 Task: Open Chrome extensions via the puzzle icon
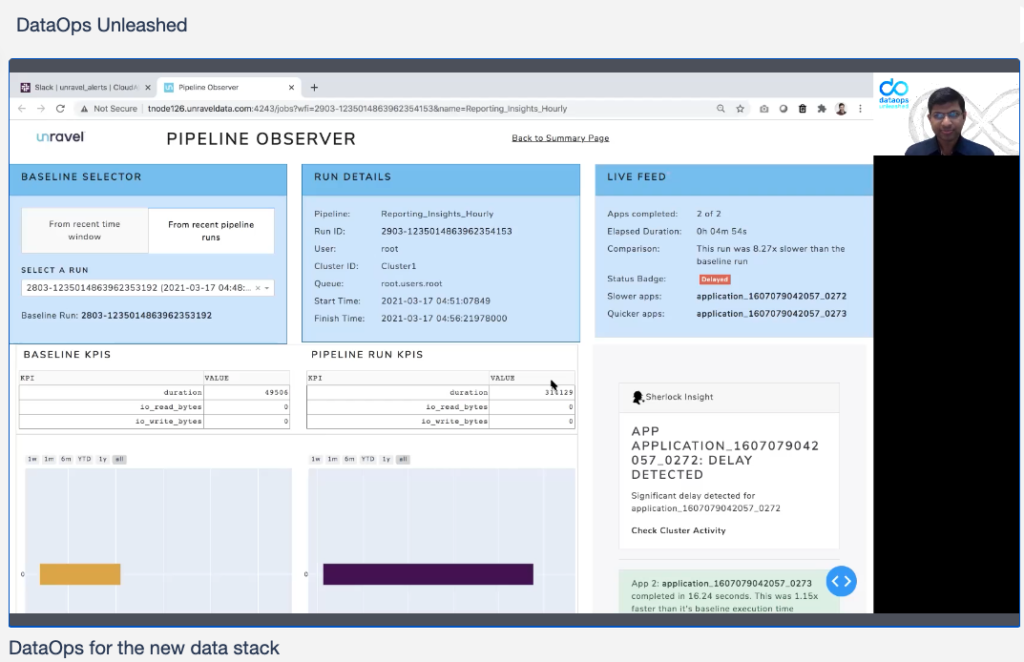(822, 109)
